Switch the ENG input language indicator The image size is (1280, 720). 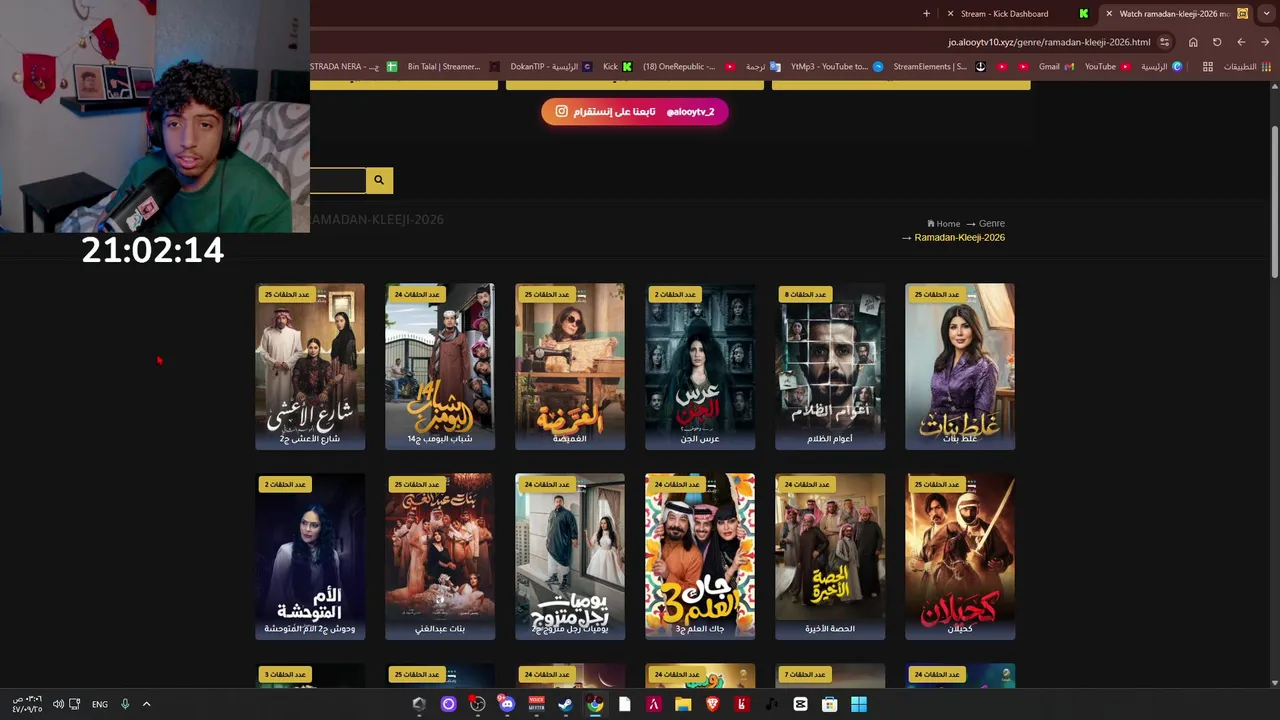tap(100, 704)
